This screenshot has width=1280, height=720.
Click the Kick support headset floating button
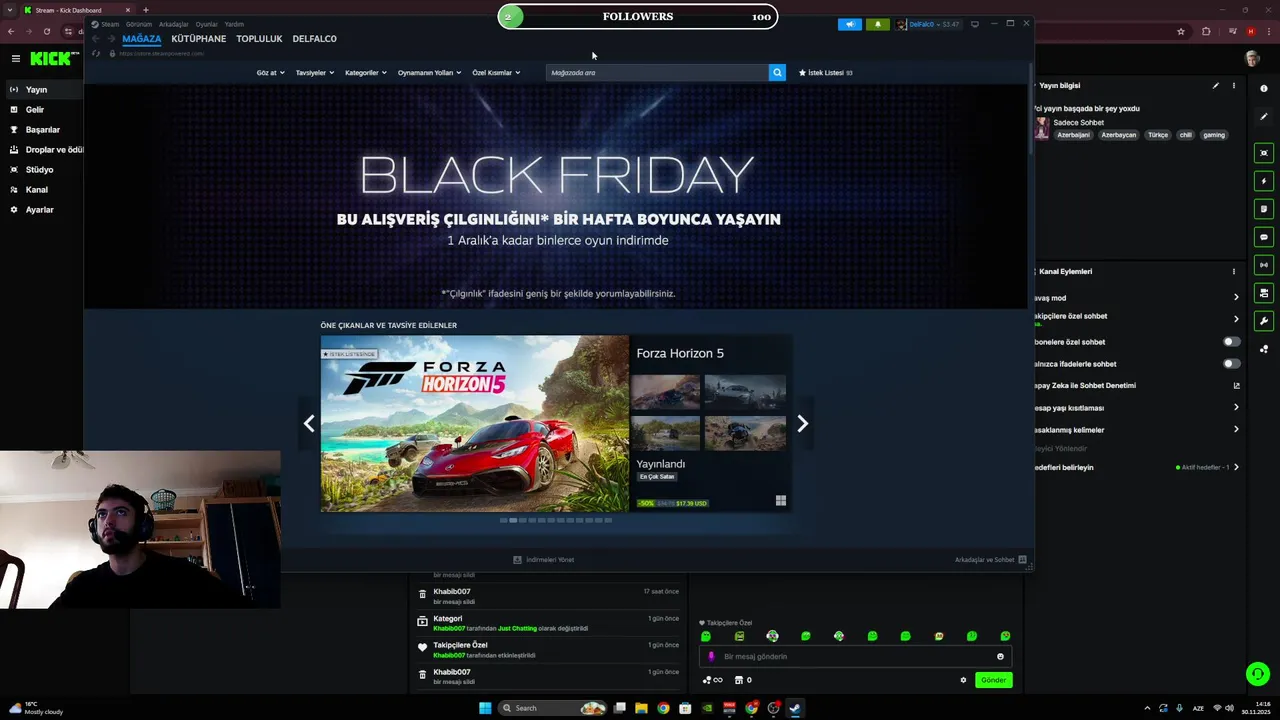tap(1258, 674)
